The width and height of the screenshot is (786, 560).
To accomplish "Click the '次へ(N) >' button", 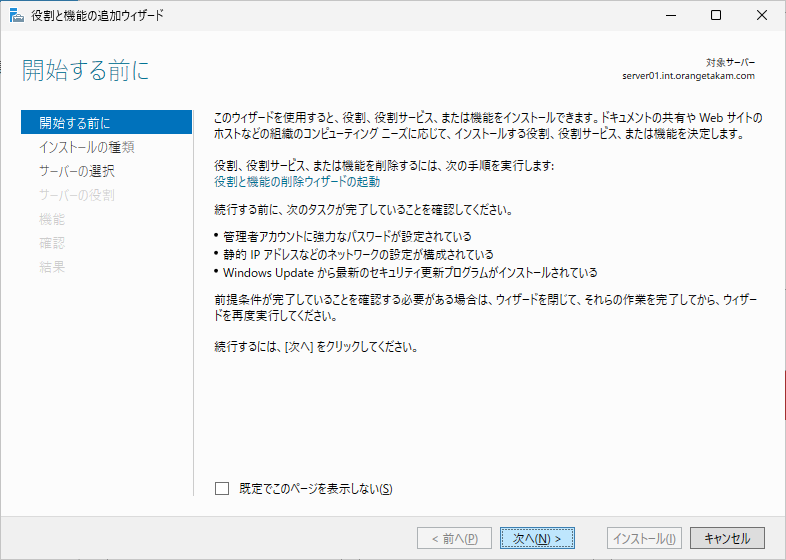I will coord(537,538).
